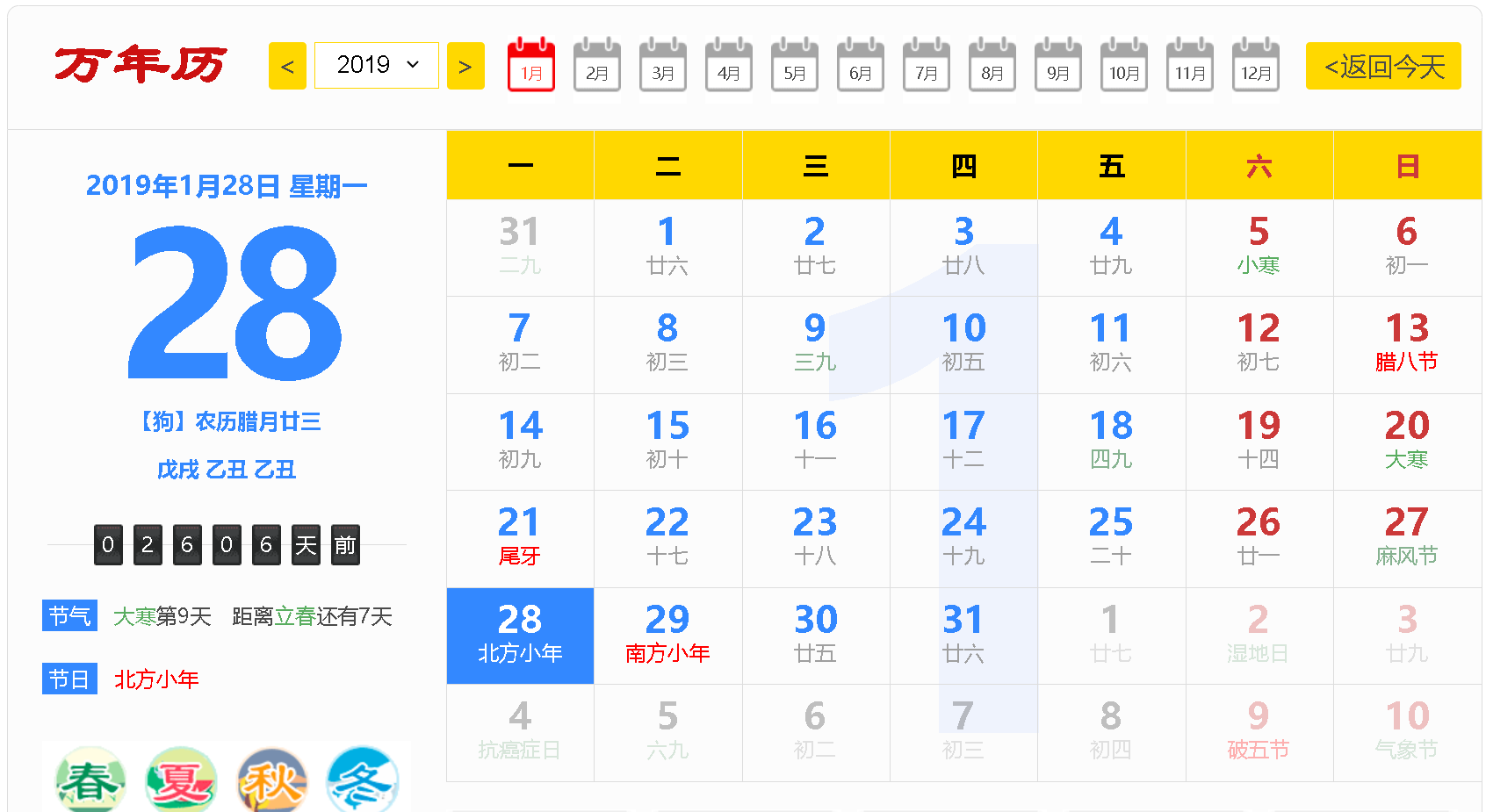Choose January 5 小寒 date cell
Image resolution: width=1486 pixels, height=812 pixels.
1259,248
